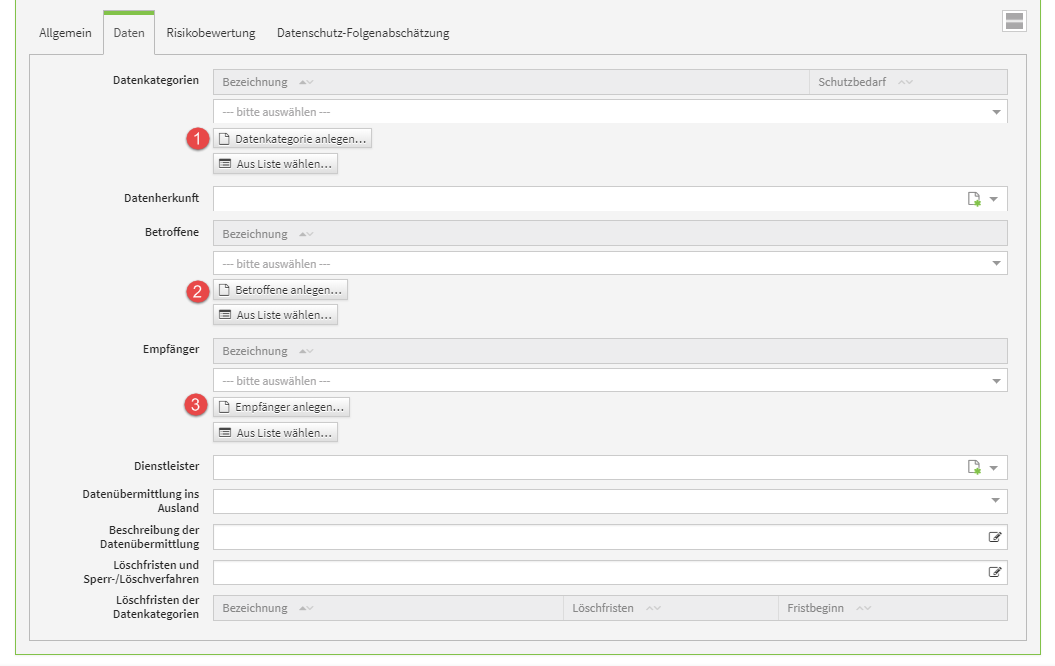The image size is (1055, 666).
Task: Click the 'Betroffene anlegen...' button
Action: [280, 290]
